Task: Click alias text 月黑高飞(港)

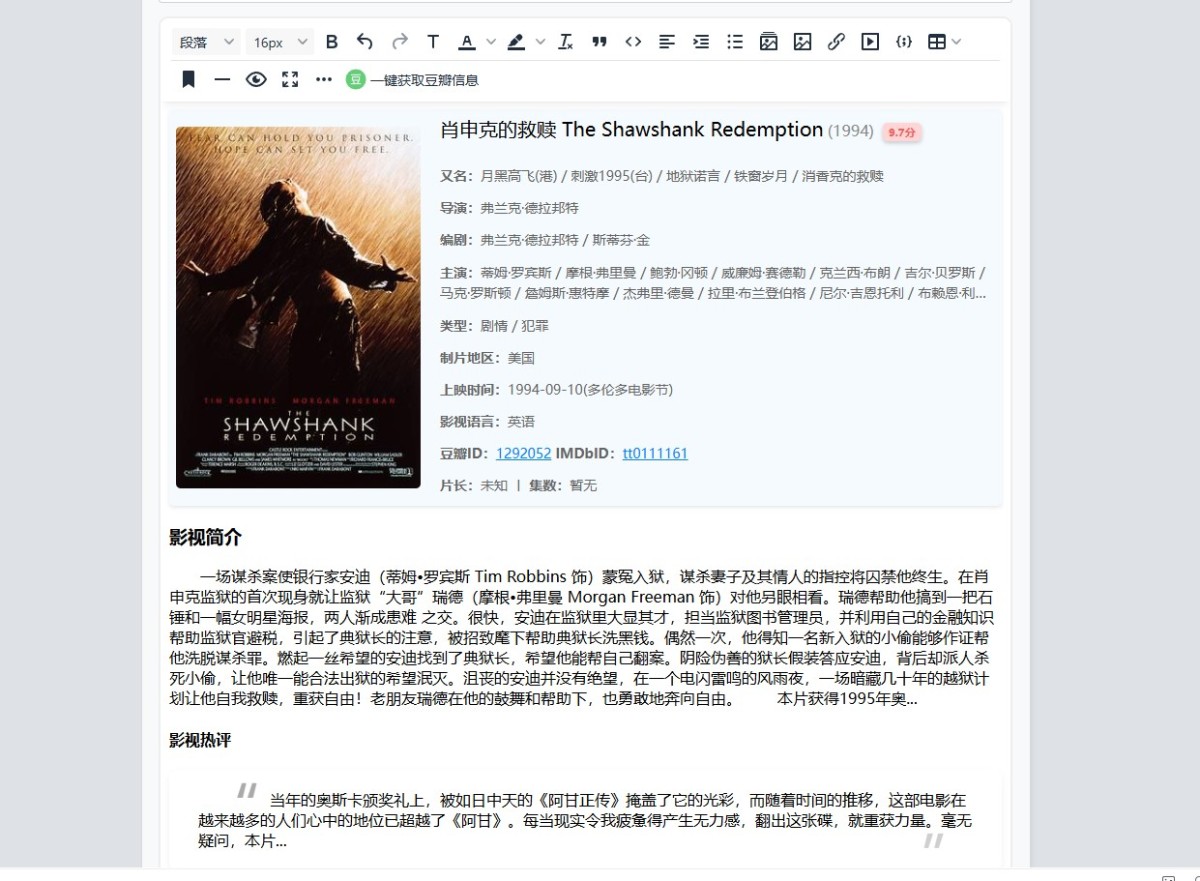Action: coord(519,176)
